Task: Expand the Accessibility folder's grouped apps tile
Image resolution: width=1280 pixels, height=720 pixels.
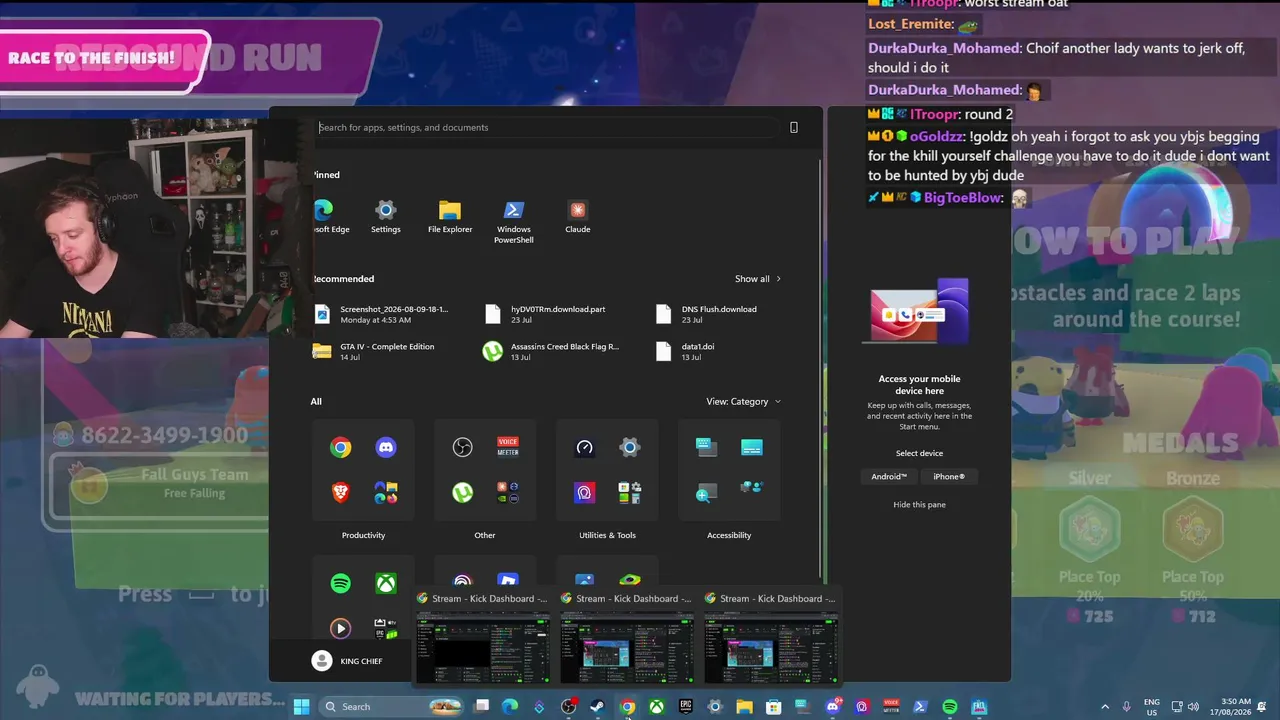Action: (x=752, y=486)
